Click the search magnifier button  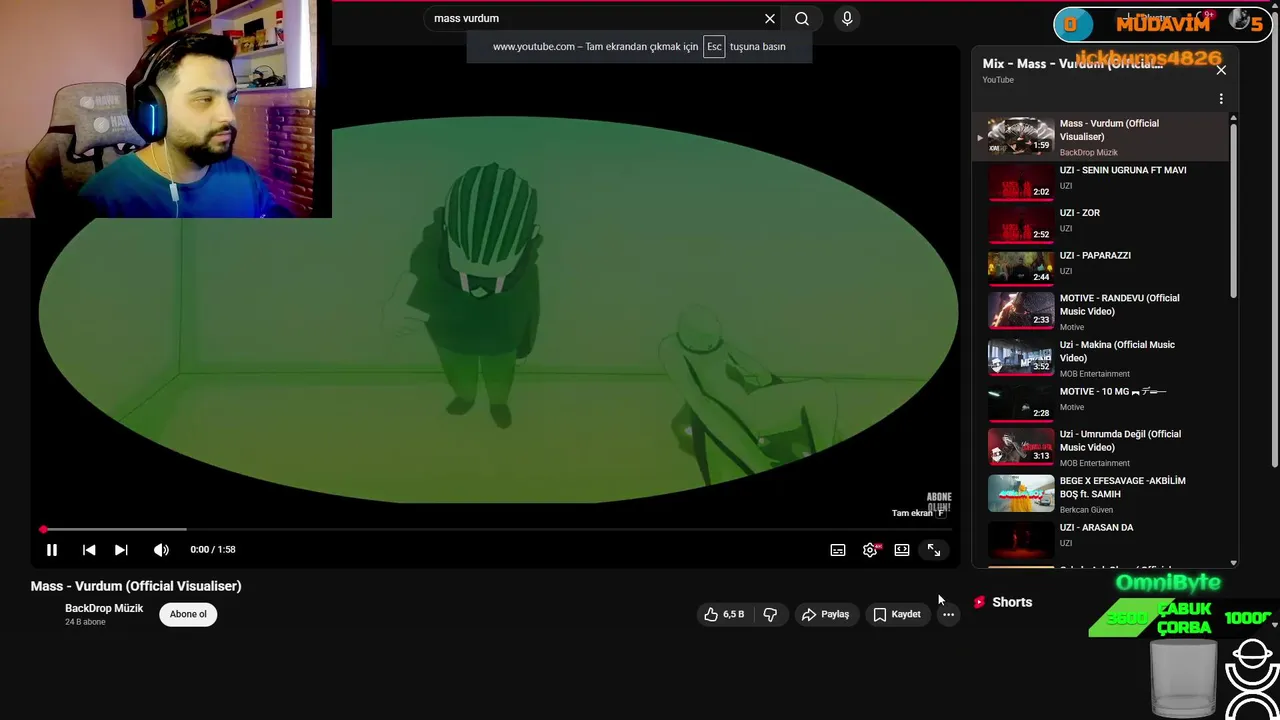point(802,18)
